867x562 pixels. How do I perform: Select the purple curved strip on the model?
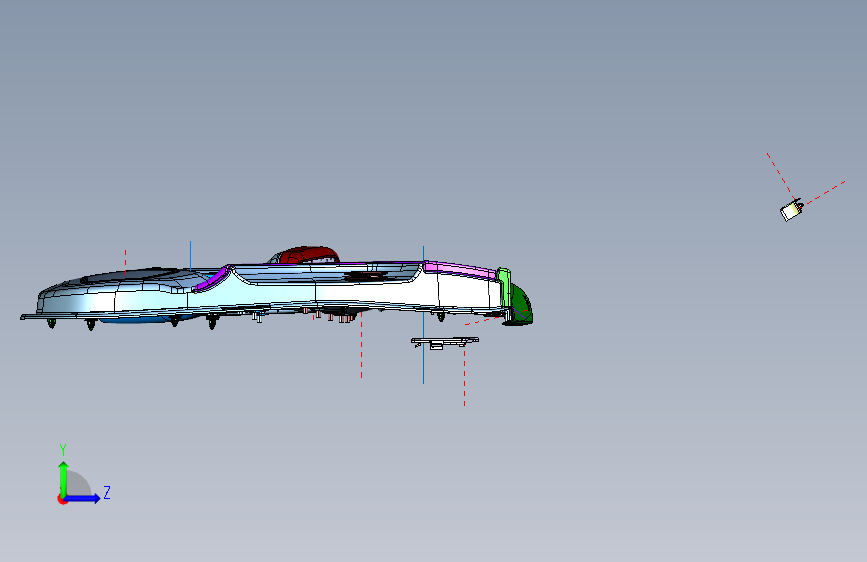pos(211,279)
